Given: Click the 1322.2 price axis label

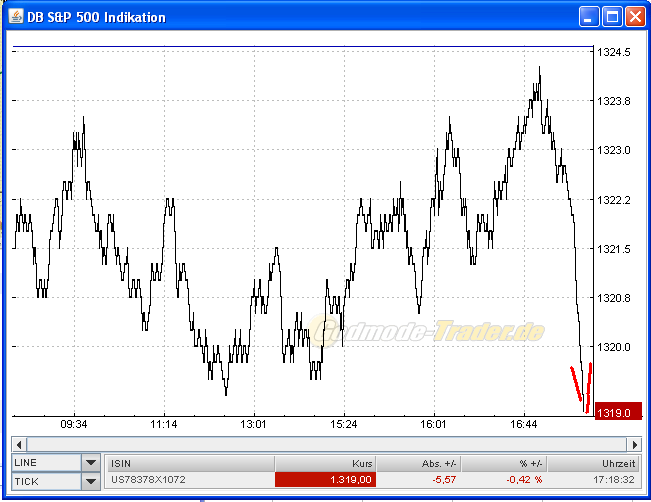Looking at the screenshot, I should [613, 200].
